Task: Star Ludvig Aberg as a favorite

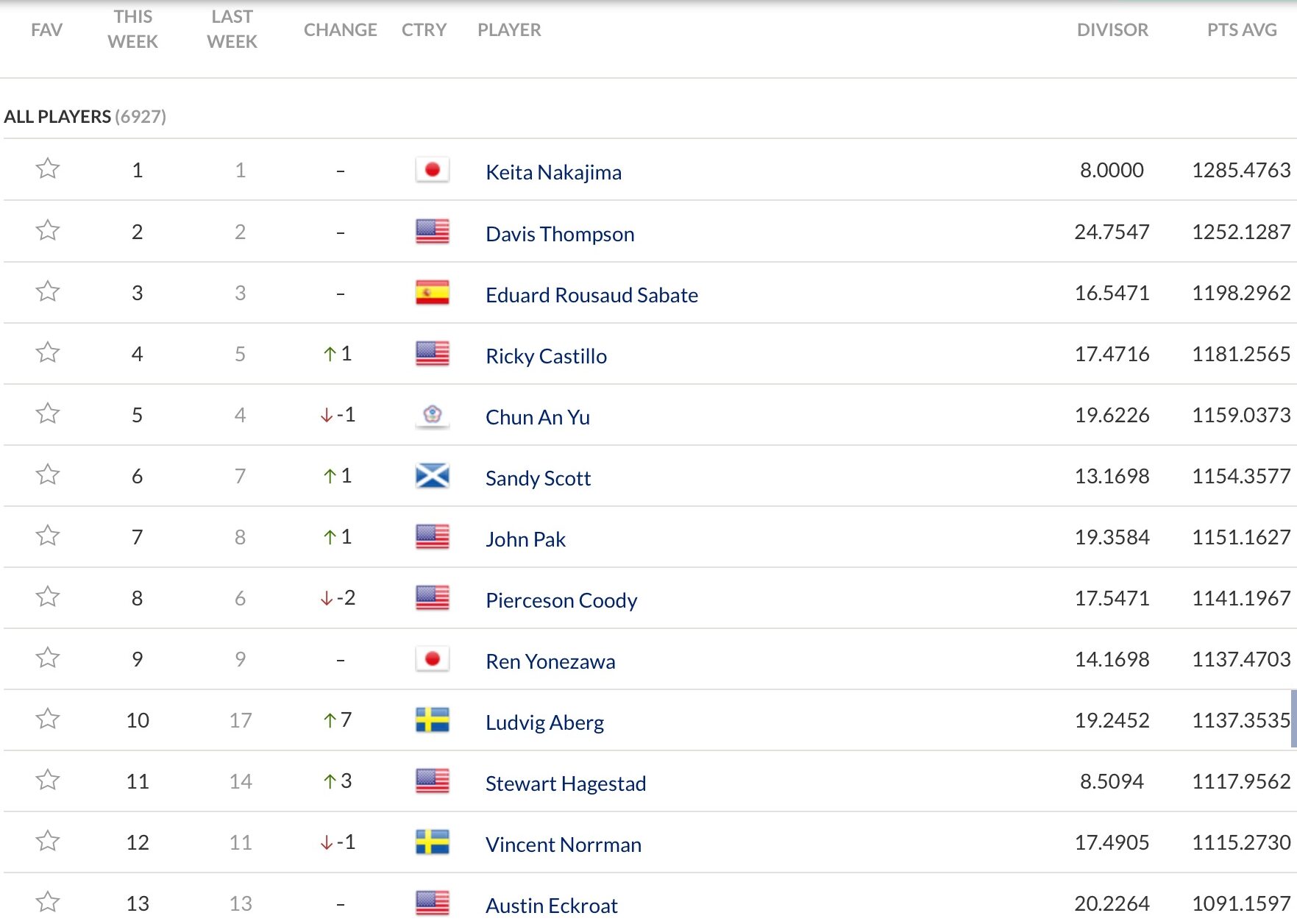Action: click(x=48, y=719)
